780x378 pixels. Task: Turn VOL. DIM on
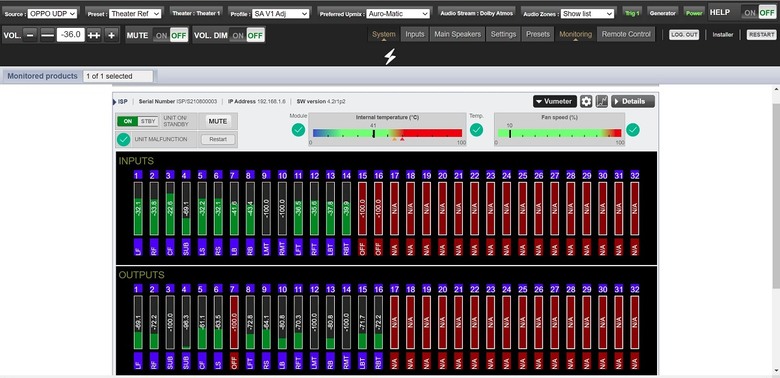point(238,35)
